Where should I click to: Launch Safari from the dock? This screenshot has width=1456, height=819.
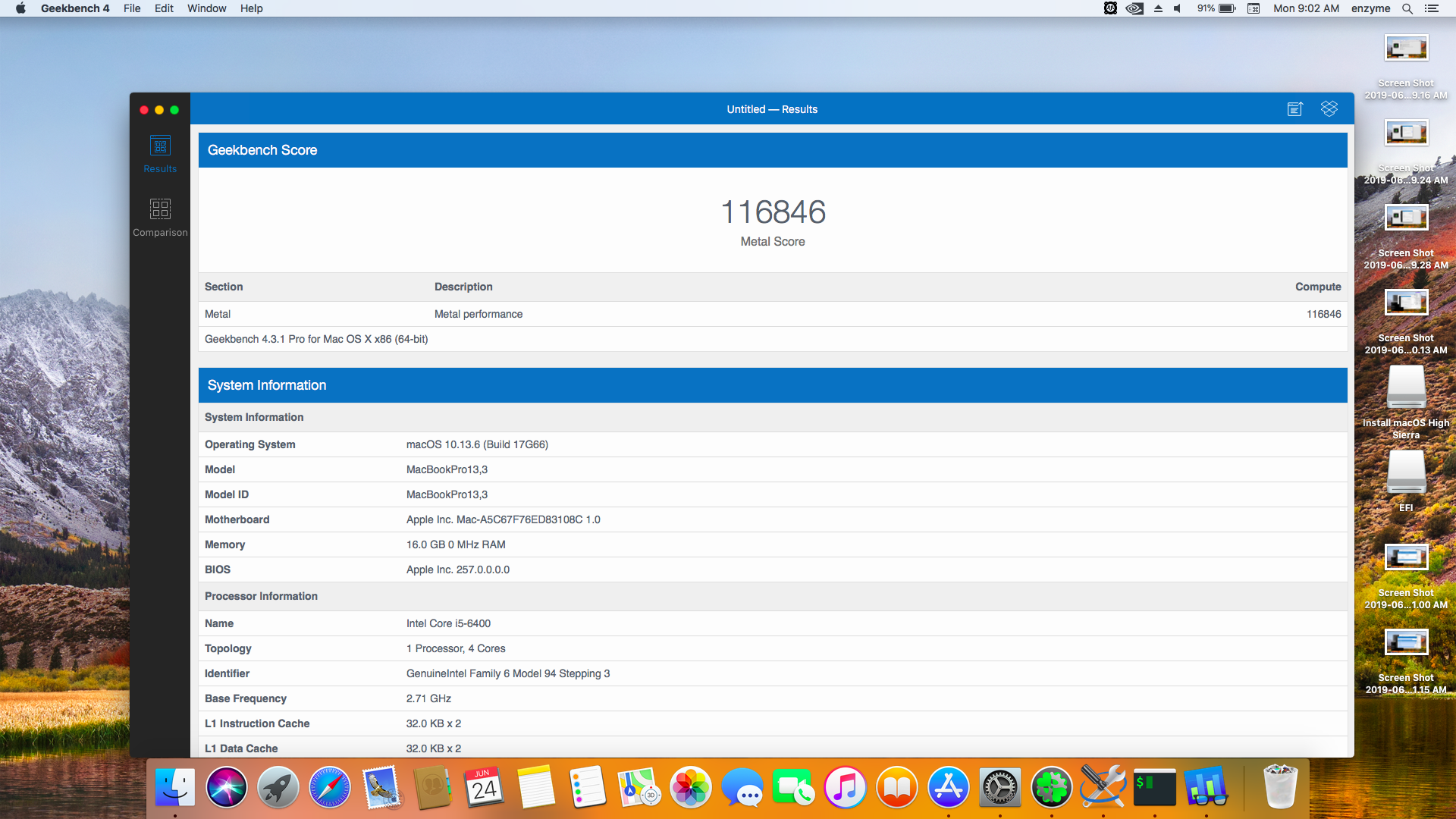tap(329, 788)
